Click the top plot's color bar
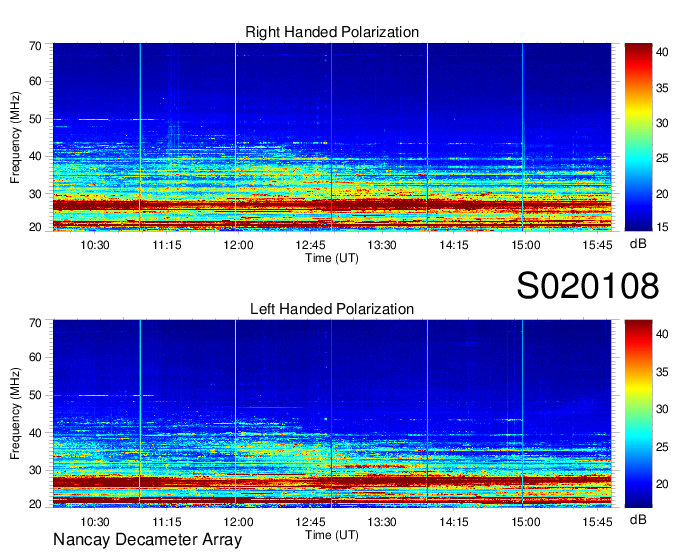This screenshot has height=552, width=680. point(638,137)
